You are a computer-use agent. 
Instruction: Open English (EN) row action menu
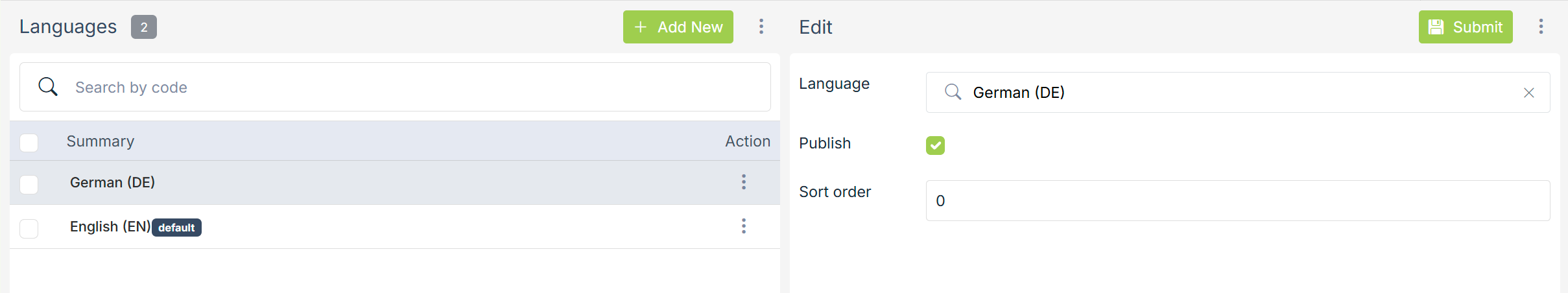[744, 226]
